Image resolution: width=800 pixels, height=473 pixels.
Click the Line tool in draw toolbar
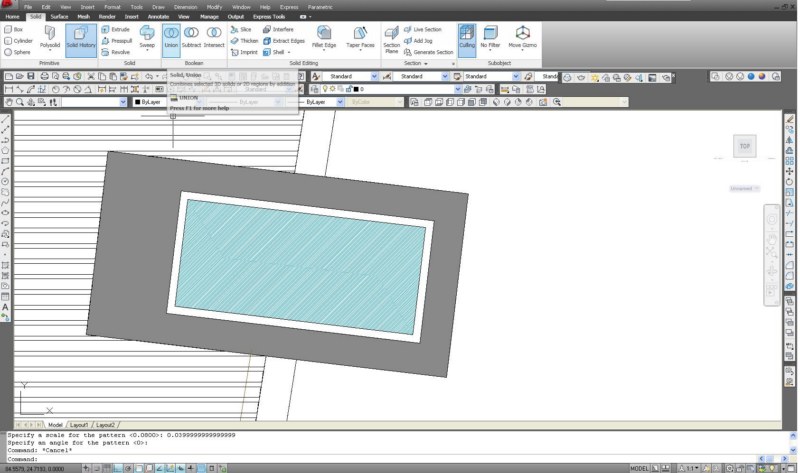tap(5, 119)
